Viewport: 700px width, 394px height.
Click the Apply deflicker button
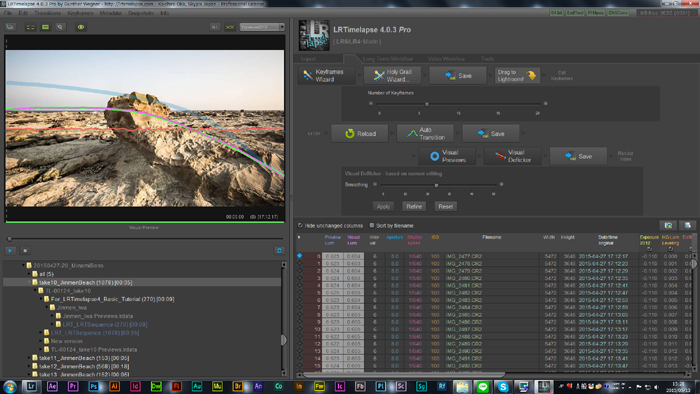383,207
